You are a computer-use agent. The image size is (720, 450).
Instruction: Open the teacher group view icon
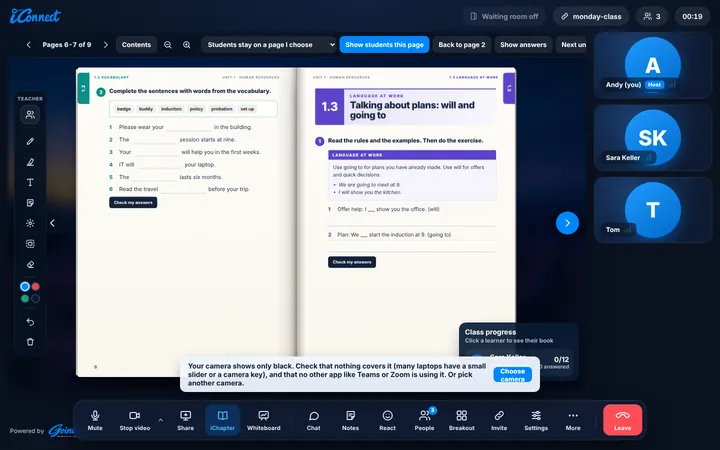pyautogui.click(x=30, y=115)
